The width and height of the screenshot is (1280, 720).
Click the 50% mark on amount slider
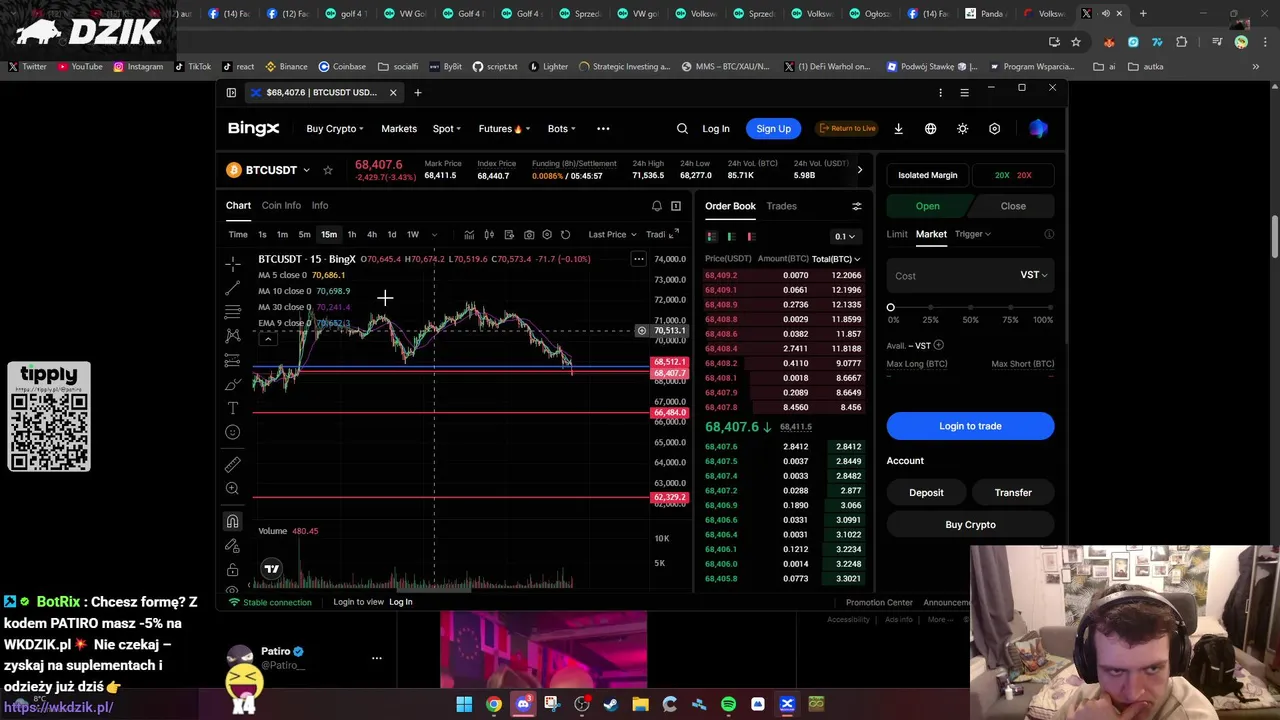coord(970,308)
